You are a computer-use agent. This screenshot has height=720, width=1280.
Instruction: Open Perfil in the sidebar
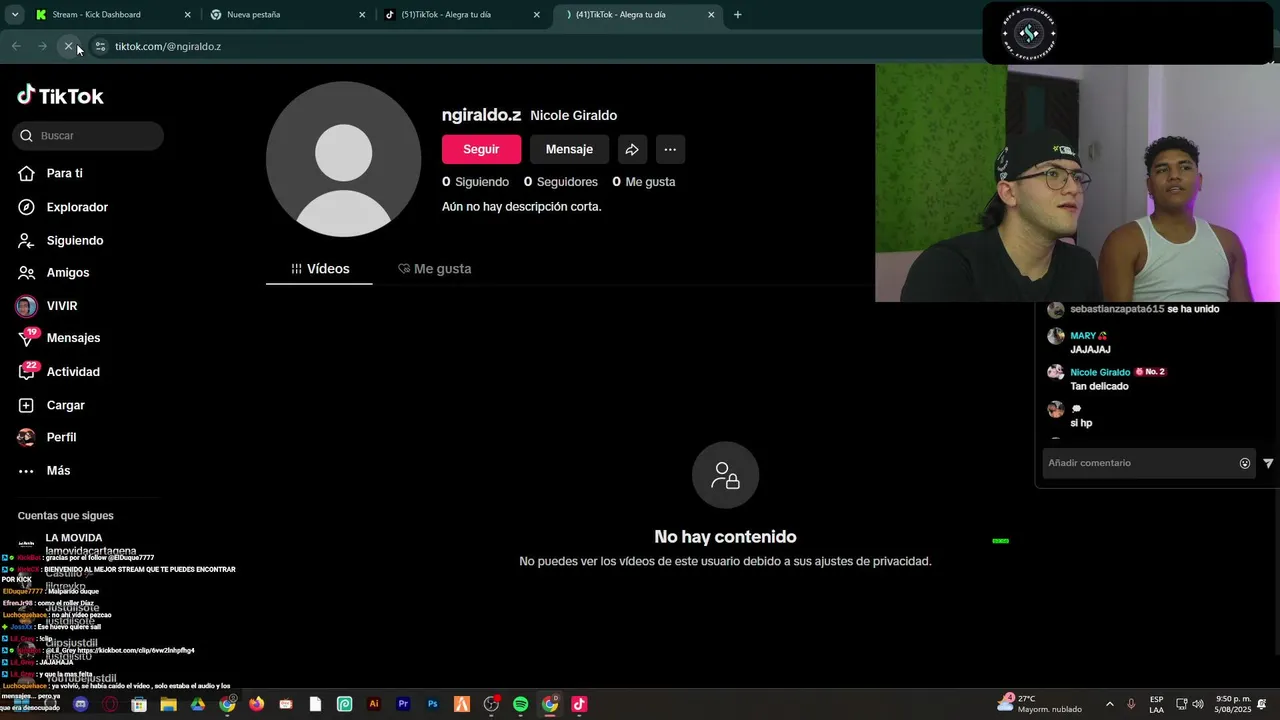(x=47, y=437)
